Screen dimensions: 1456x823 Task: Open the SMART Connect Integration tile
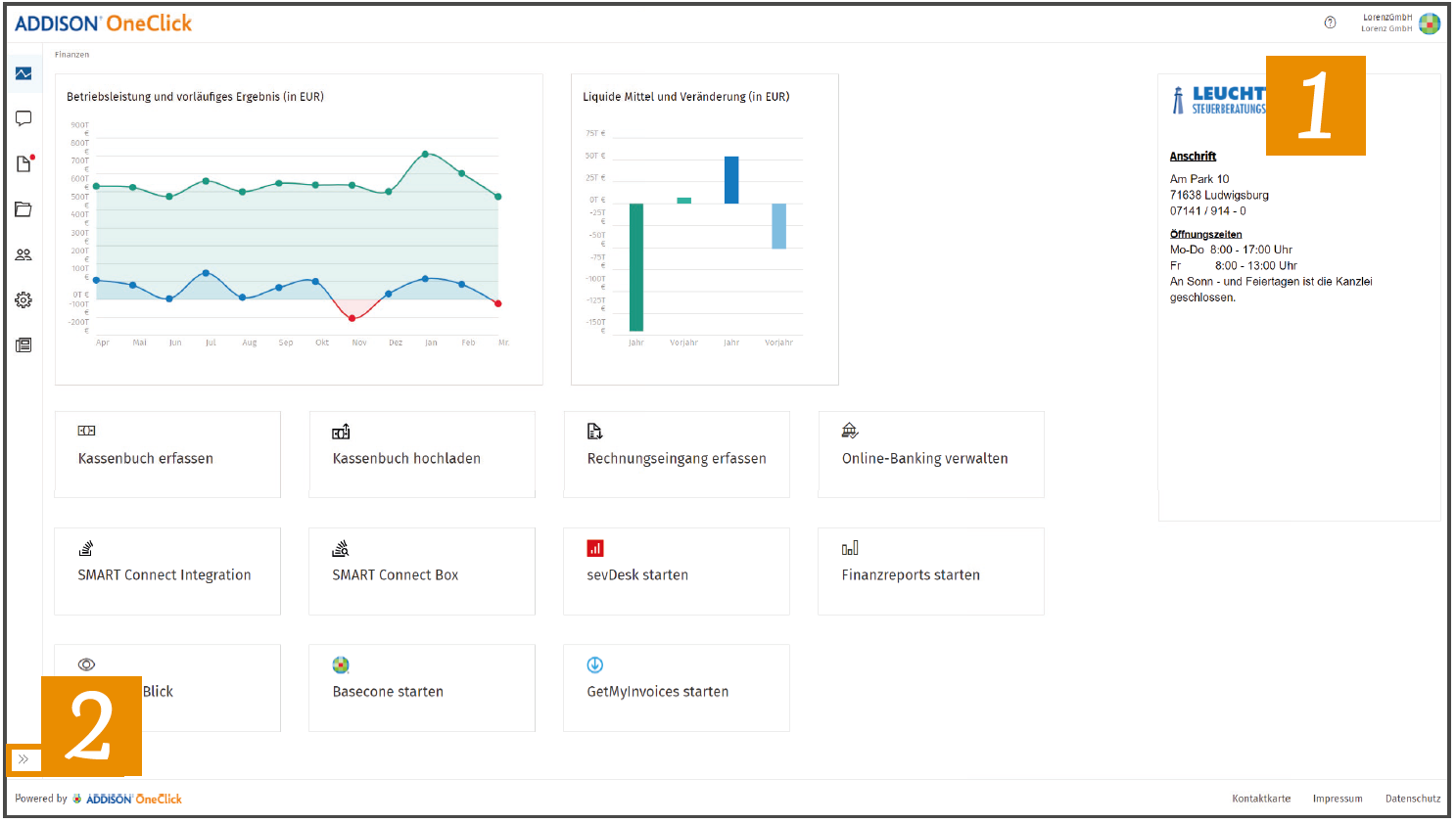coord(167,572)
